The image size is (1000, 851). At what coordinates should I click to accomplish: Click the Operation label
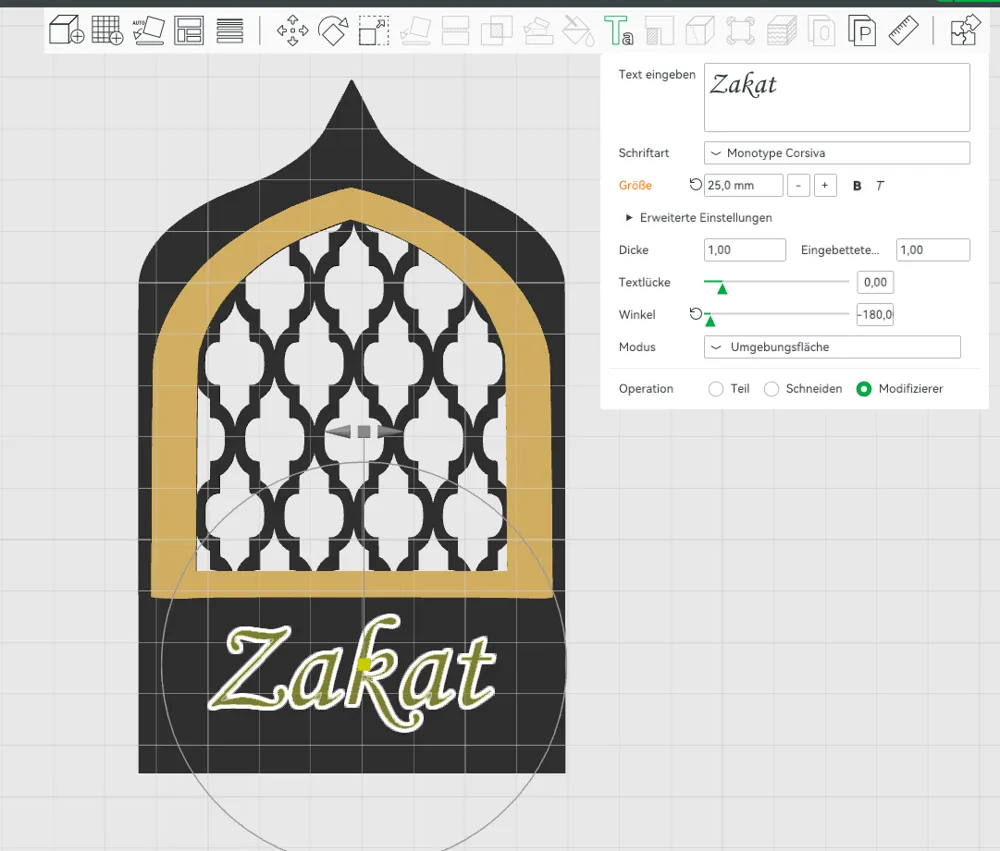coord(645,388)
